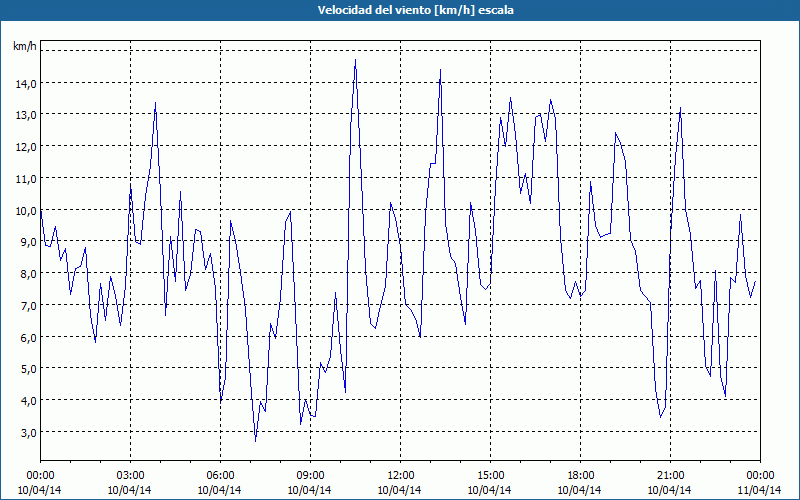The width and height of the screenshot is (800, 500).
Task: Click the 10/04/14 date under 09:00
Action: [x=310, y=490]
